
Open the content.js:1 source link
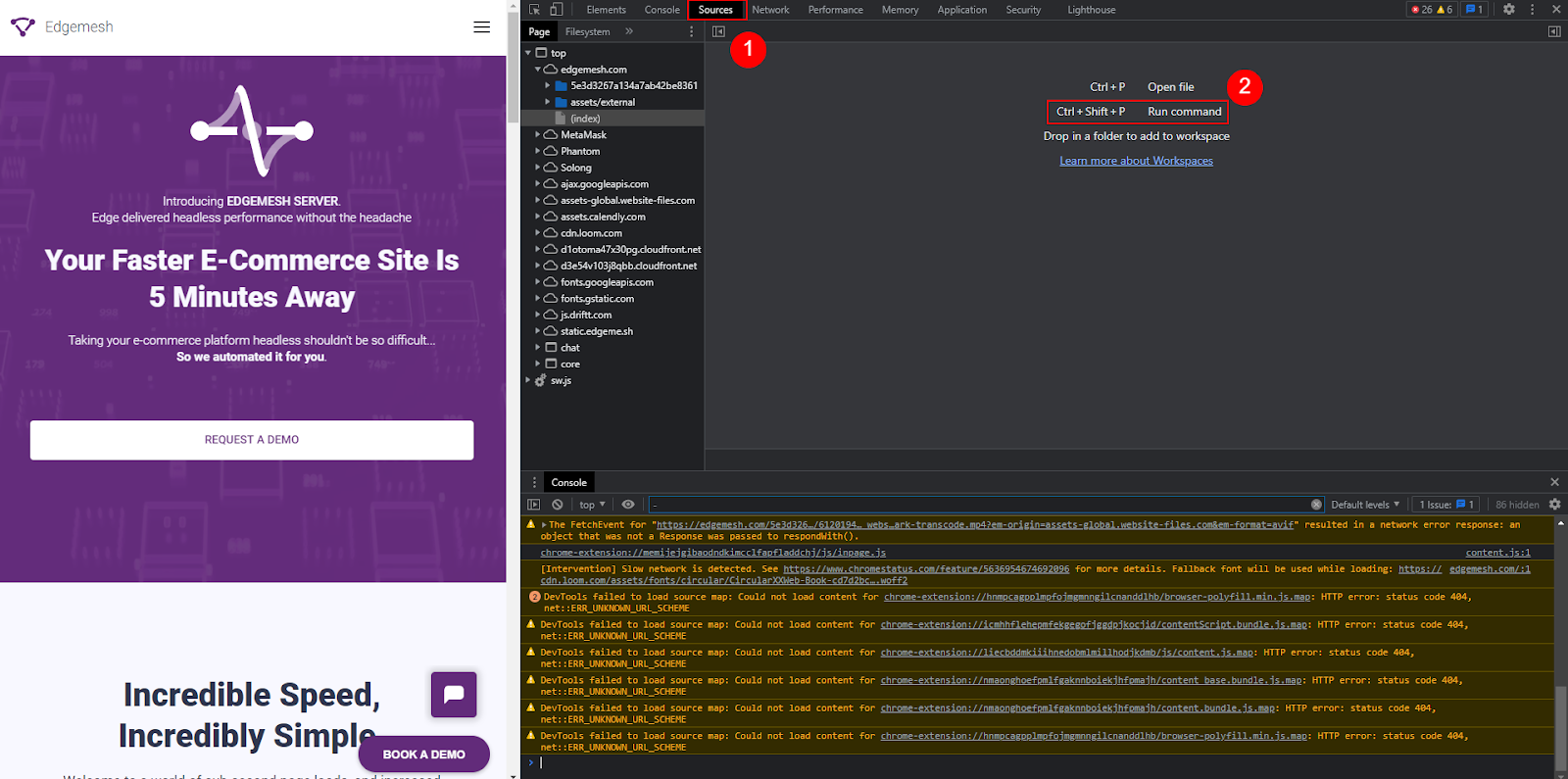(x=1497, y=553)
